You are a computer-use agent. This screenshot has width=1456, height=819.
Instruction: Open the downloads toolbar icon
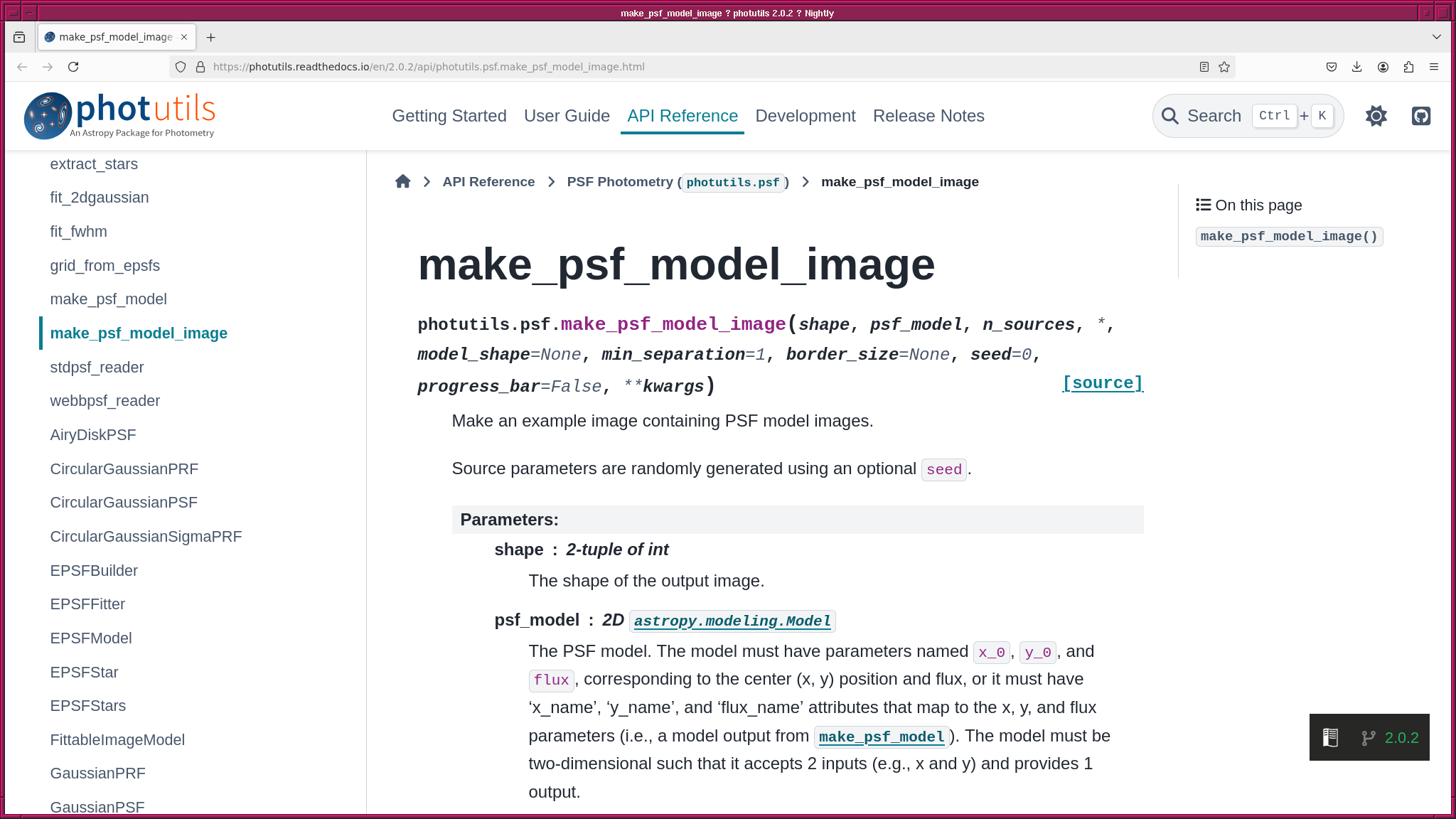click(x=1356, y=67)
